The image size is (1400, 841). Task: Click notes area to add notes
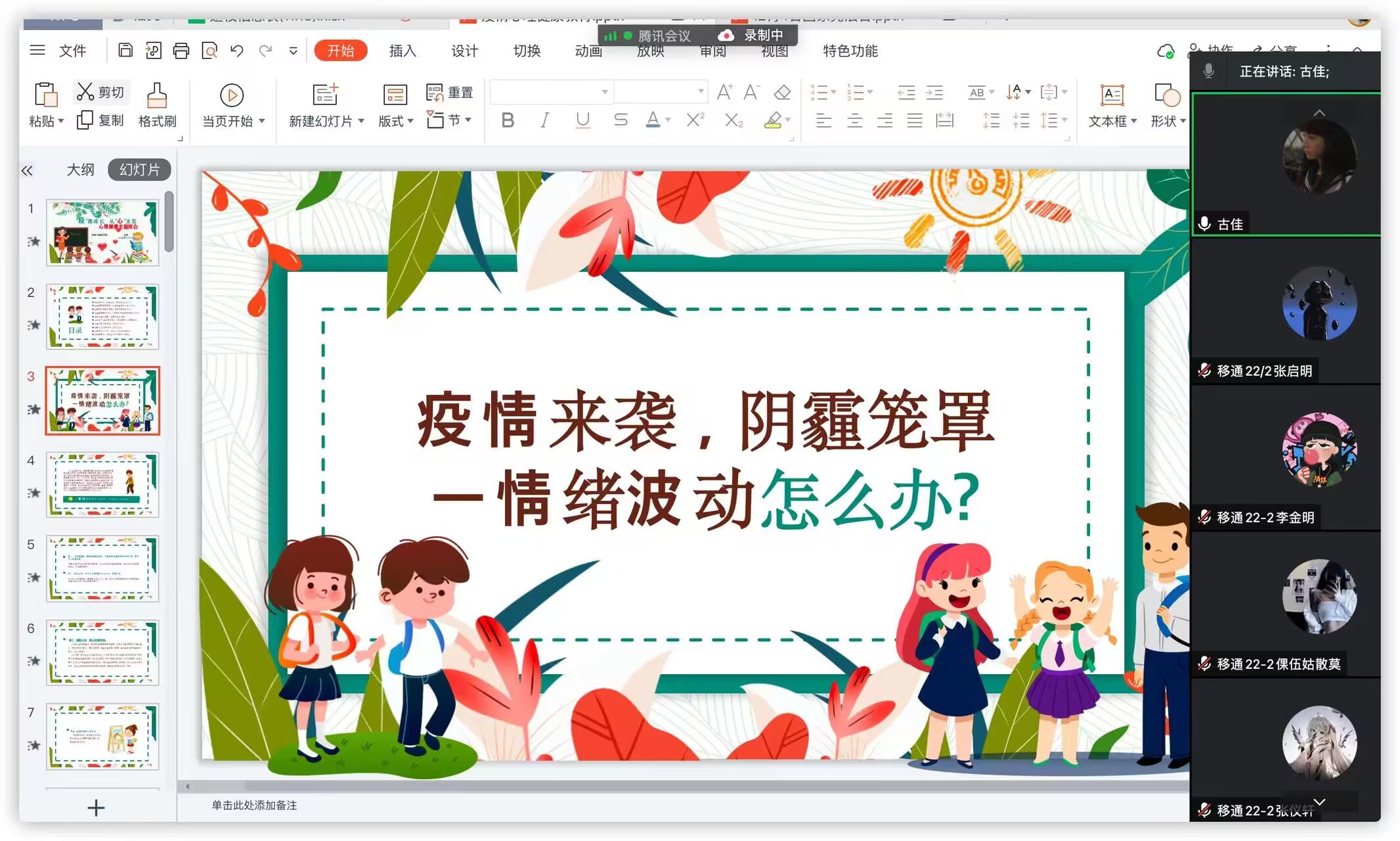[255, 805]
